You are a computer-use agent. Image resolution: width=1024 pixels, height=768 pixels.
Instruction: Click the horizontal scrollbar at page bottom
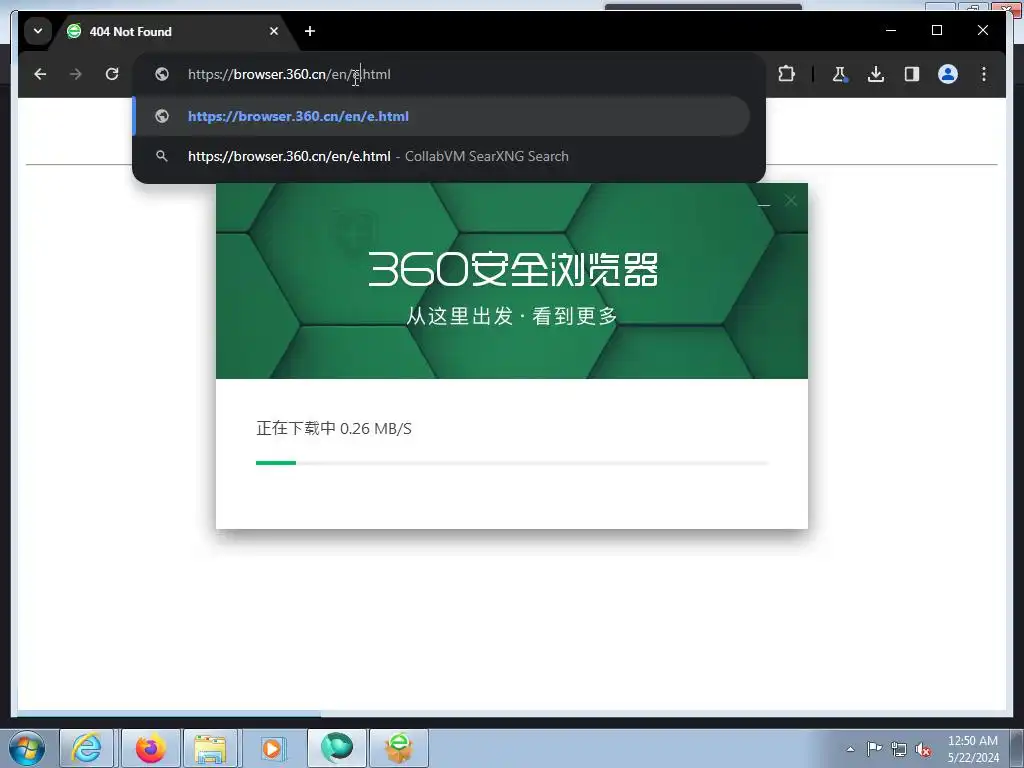coord(169,714)
